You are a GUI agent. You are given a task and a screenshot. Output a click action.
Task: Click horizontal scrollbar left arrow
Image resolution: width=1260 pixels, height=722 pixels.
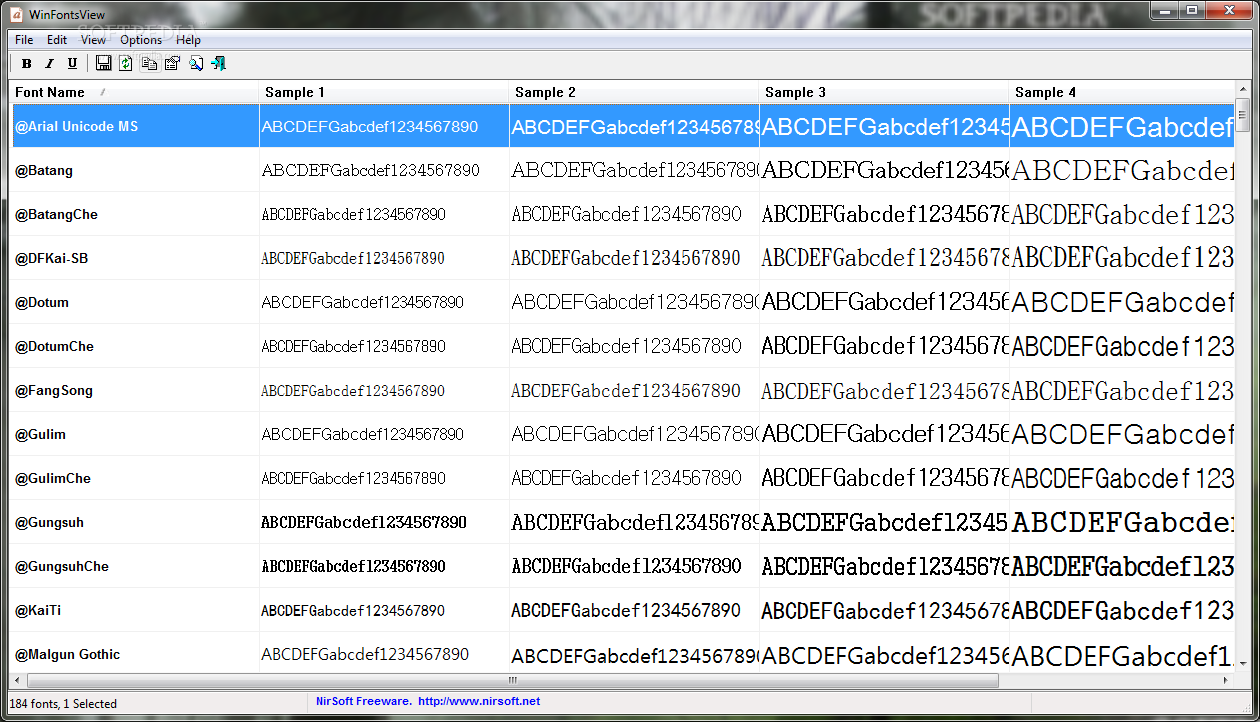18,680
